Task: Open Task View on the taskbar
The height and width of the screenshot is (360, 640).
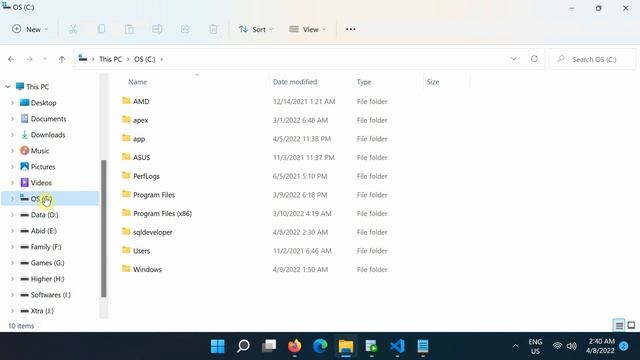Action: [x=269, y=346]
